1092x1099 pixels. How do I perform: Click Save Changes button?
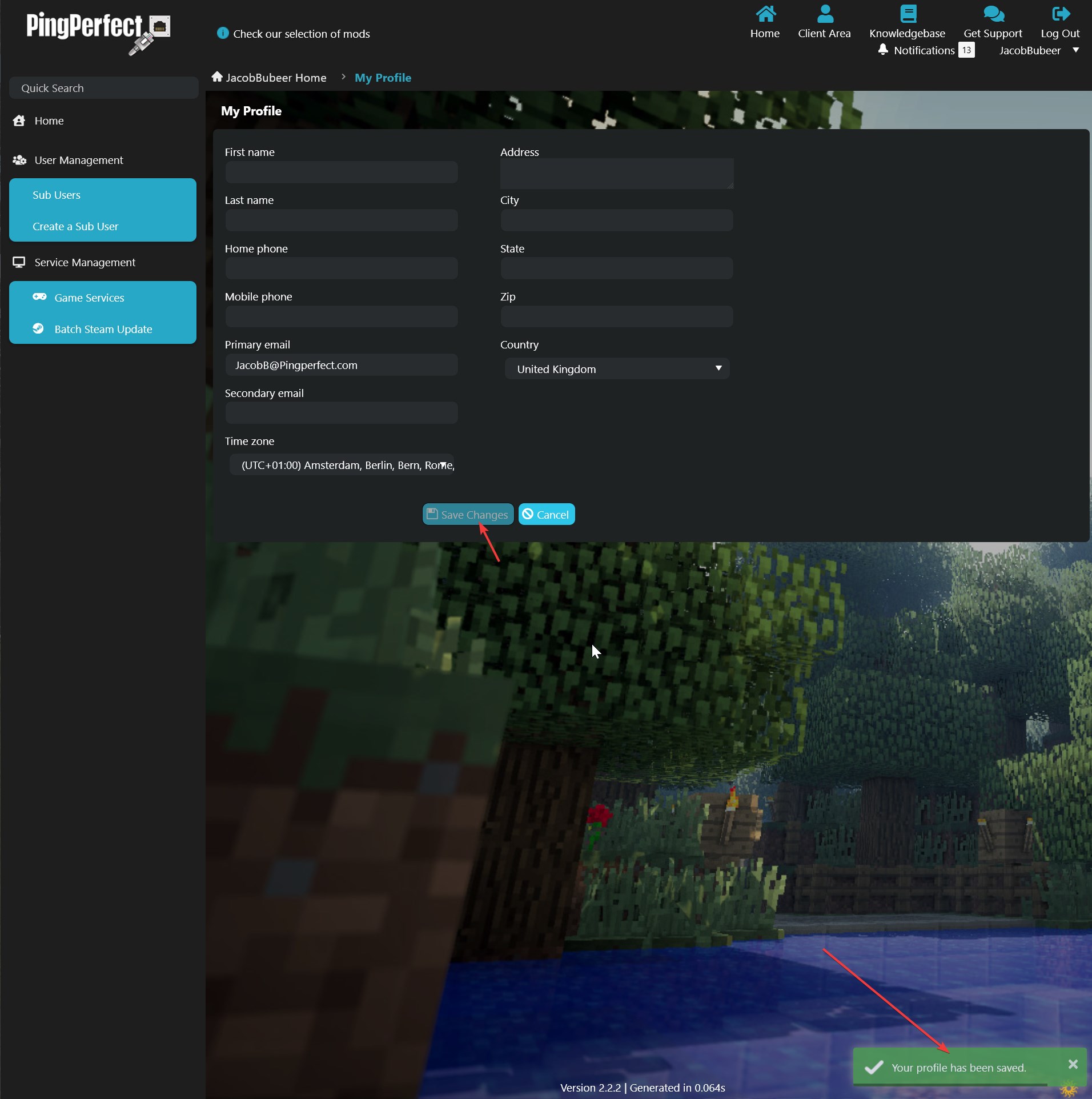point(468,514)
